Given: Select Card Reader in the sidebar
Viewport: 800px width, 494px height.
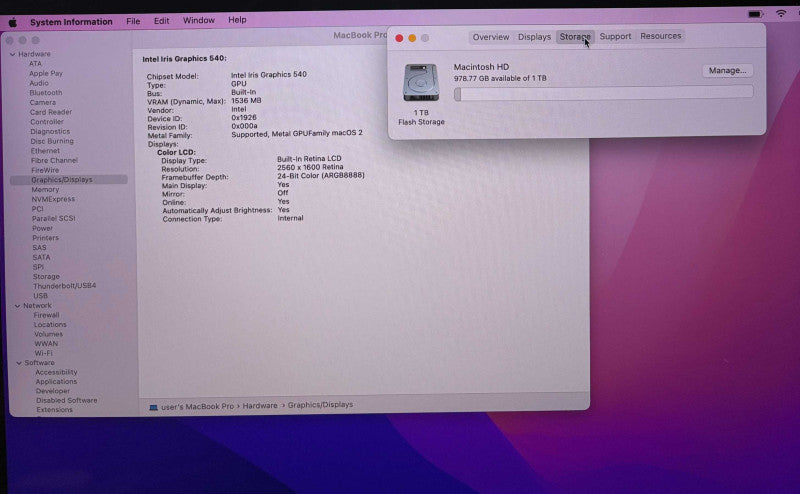Looking at the screenshot, I should coord(51,112).
